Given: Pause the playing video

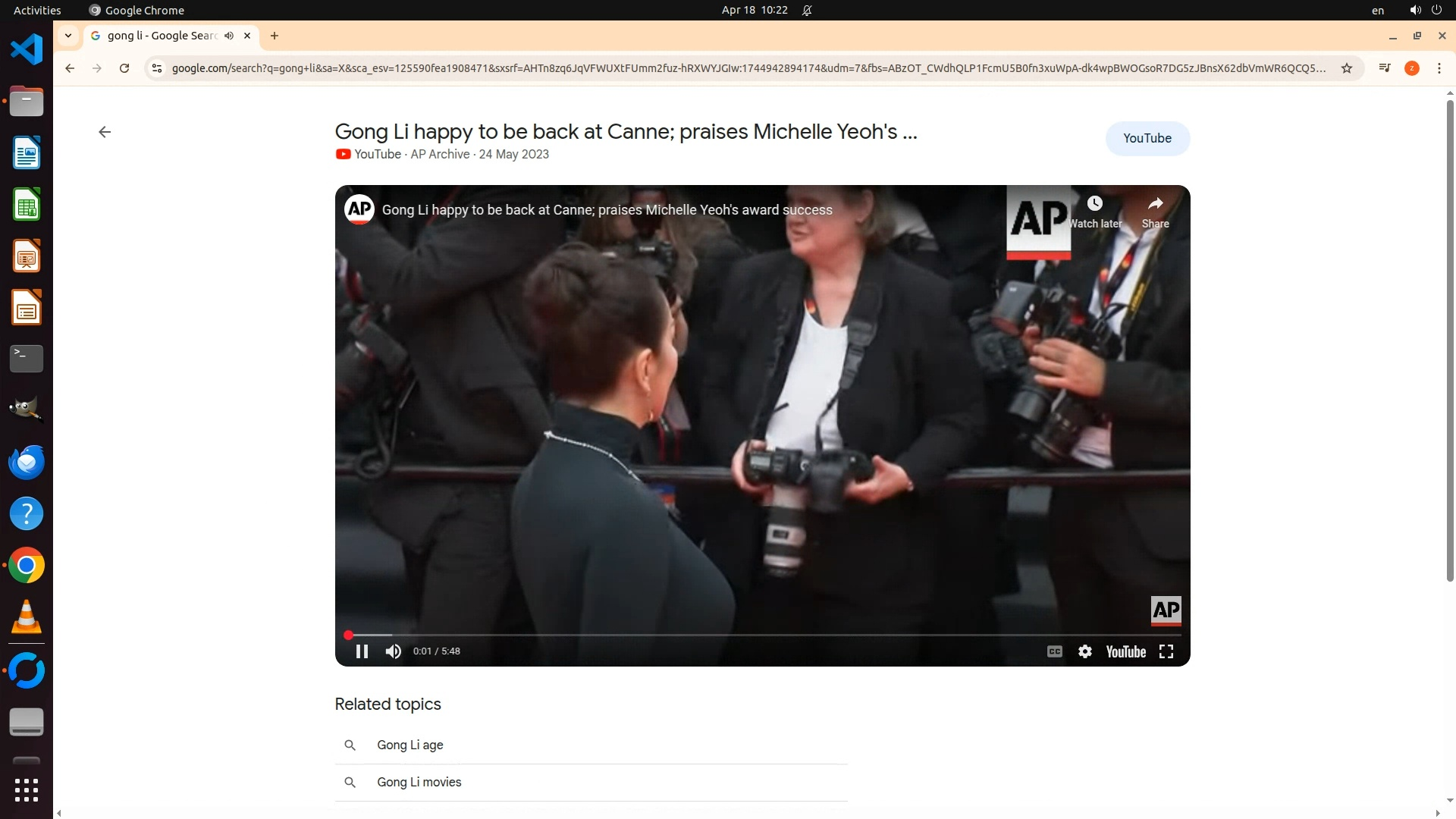Looking at the screenshot, I should coord(362,651).
